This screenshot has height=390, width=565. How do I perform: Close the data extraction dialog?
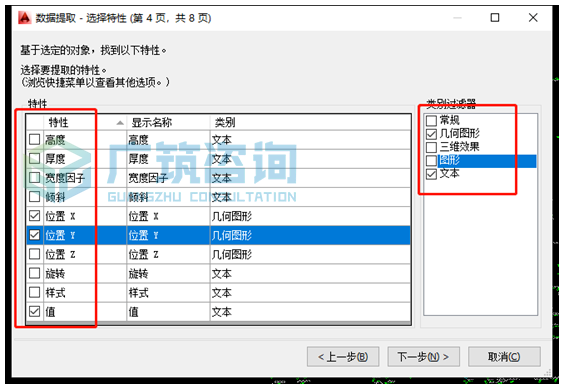[x=533, y=18]
